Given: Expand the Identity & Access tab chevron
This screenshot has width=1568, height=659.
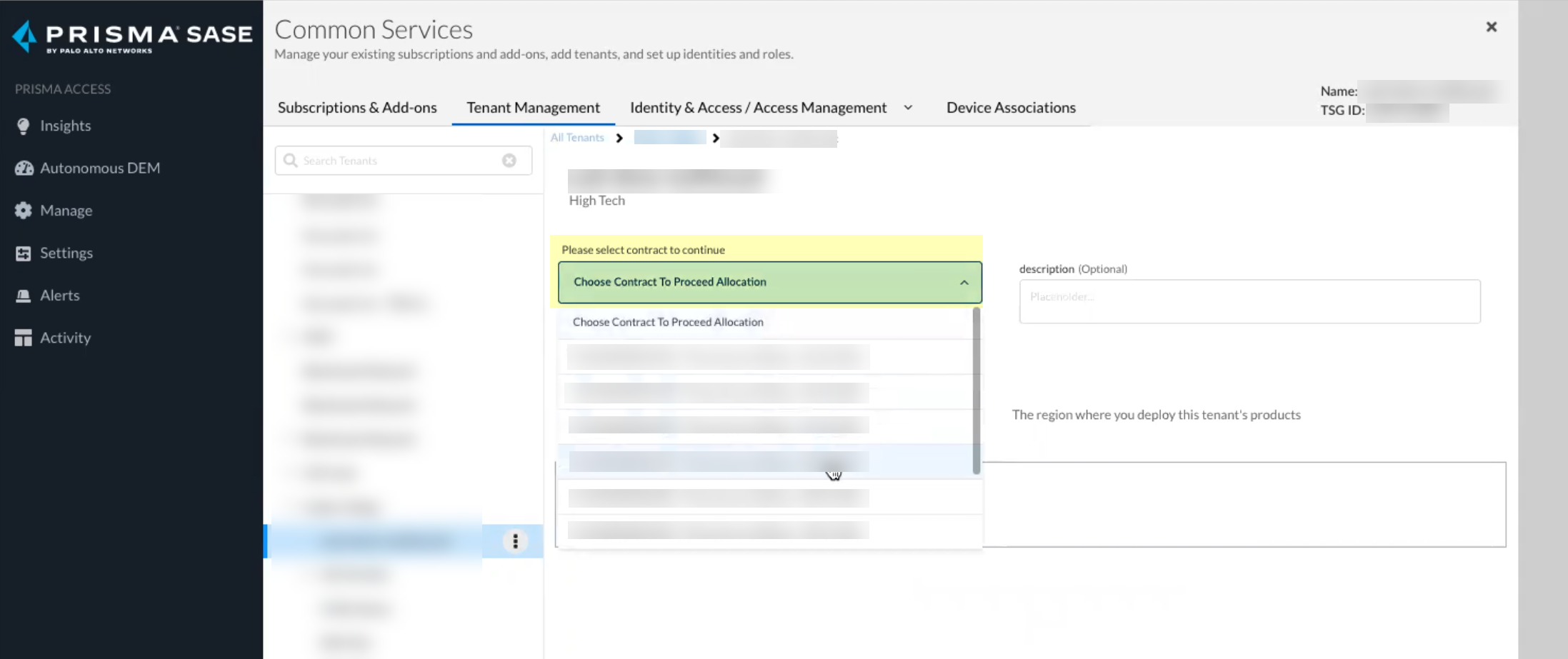Looking at the screenshot, I should 908,108.
